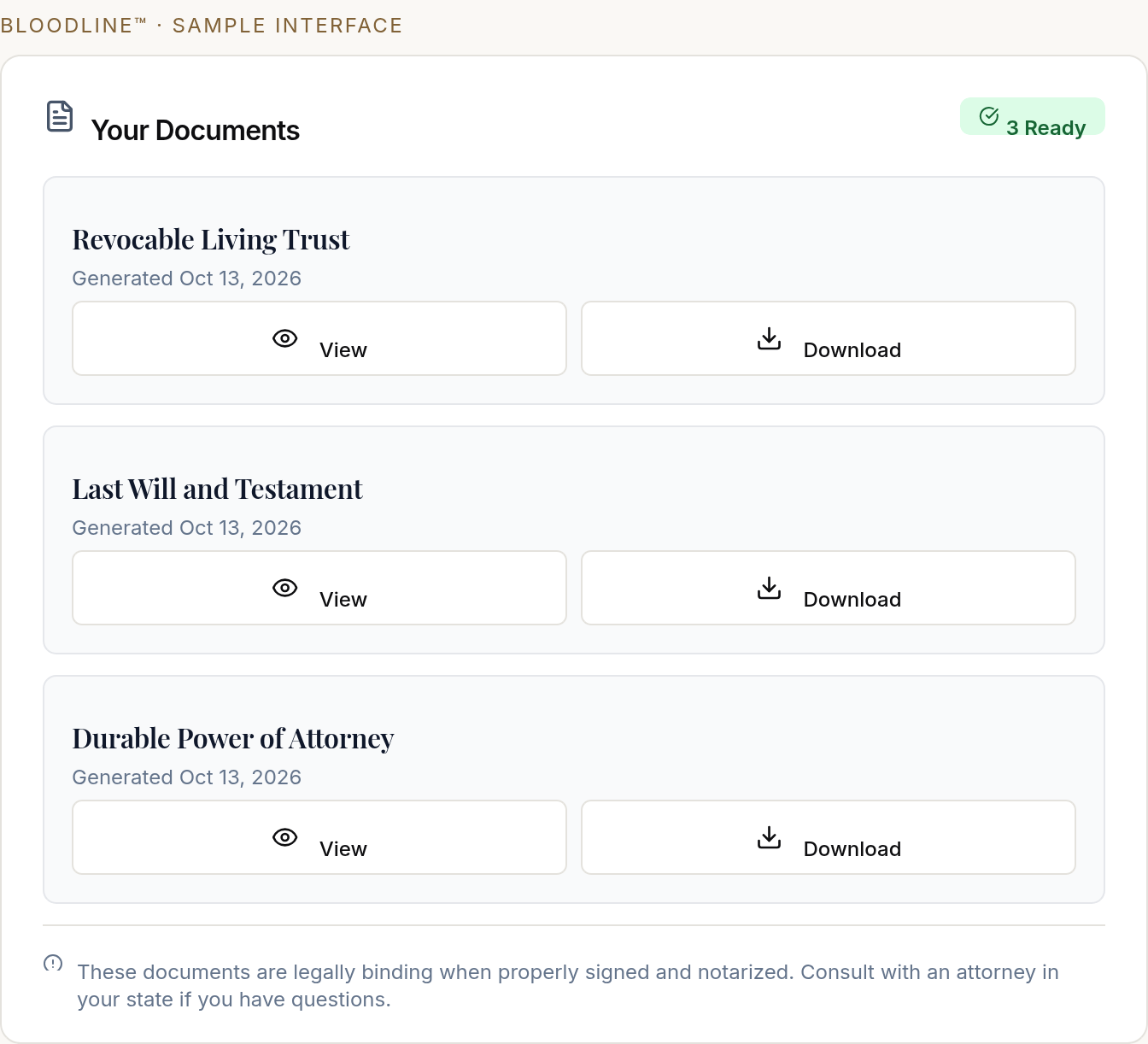The image size is (1148, 1044).
Task: Click Generated date under Revocable Living Trust
Action: 187,279
